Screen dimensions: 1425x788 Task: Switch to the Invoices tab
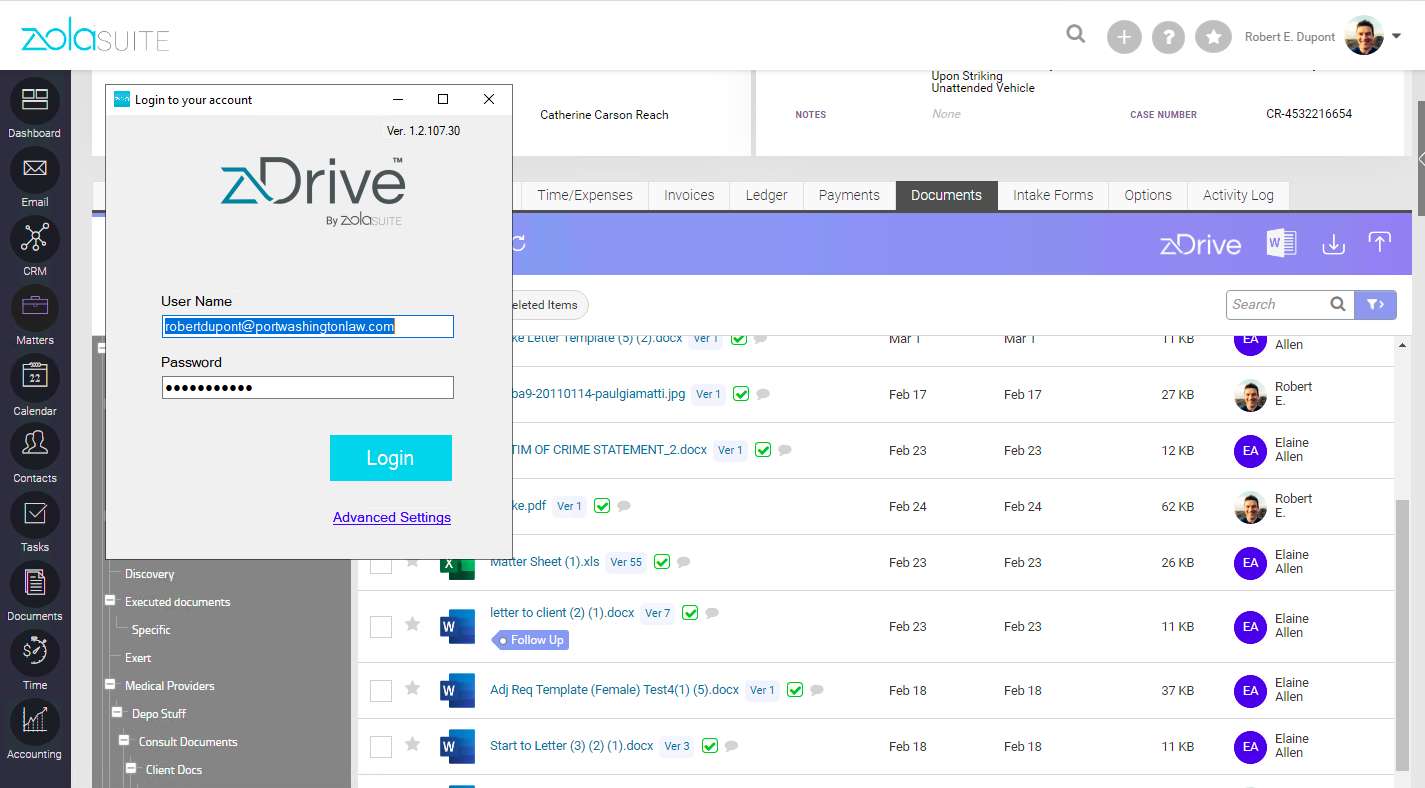coord(689,195)
